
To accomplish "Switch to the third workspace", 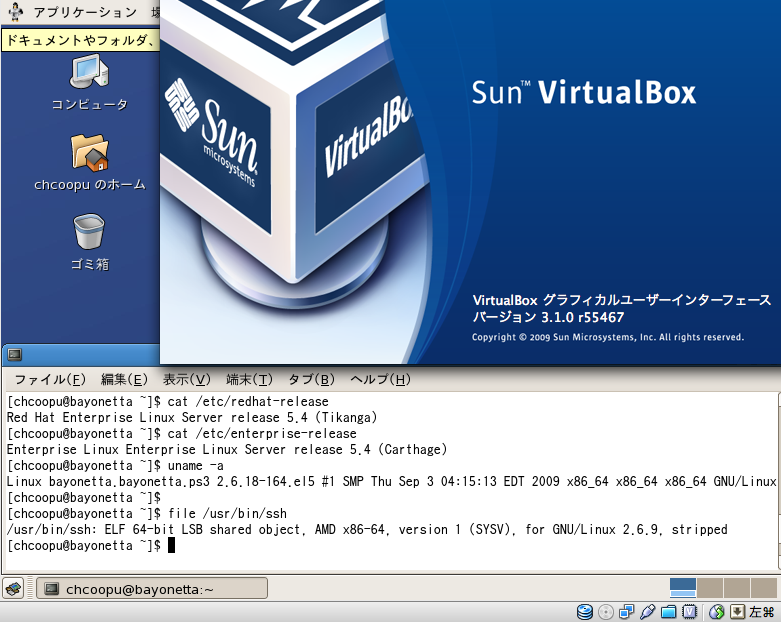I will 737,588.
